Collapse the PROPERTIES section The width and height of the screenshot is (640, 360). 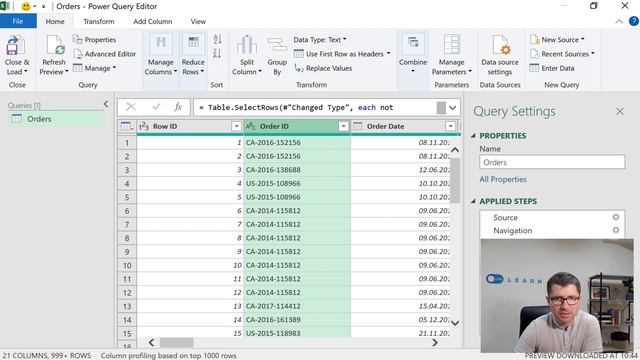tap(473, 136)
